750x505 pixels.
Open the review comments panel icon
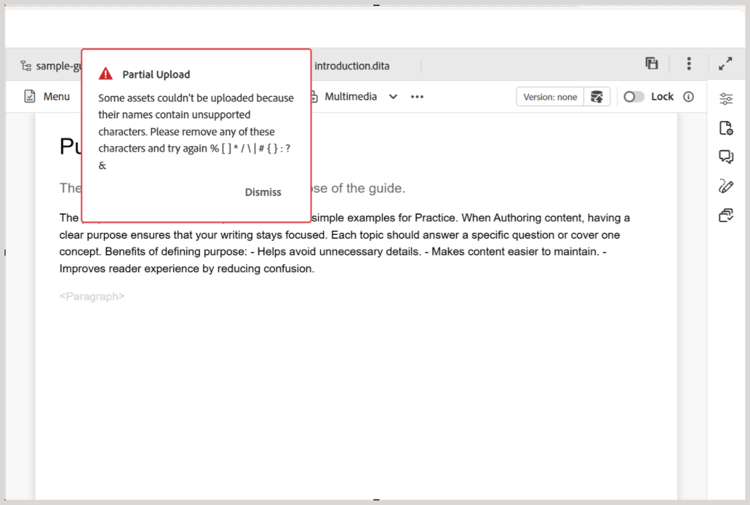(x=726, y=157)
